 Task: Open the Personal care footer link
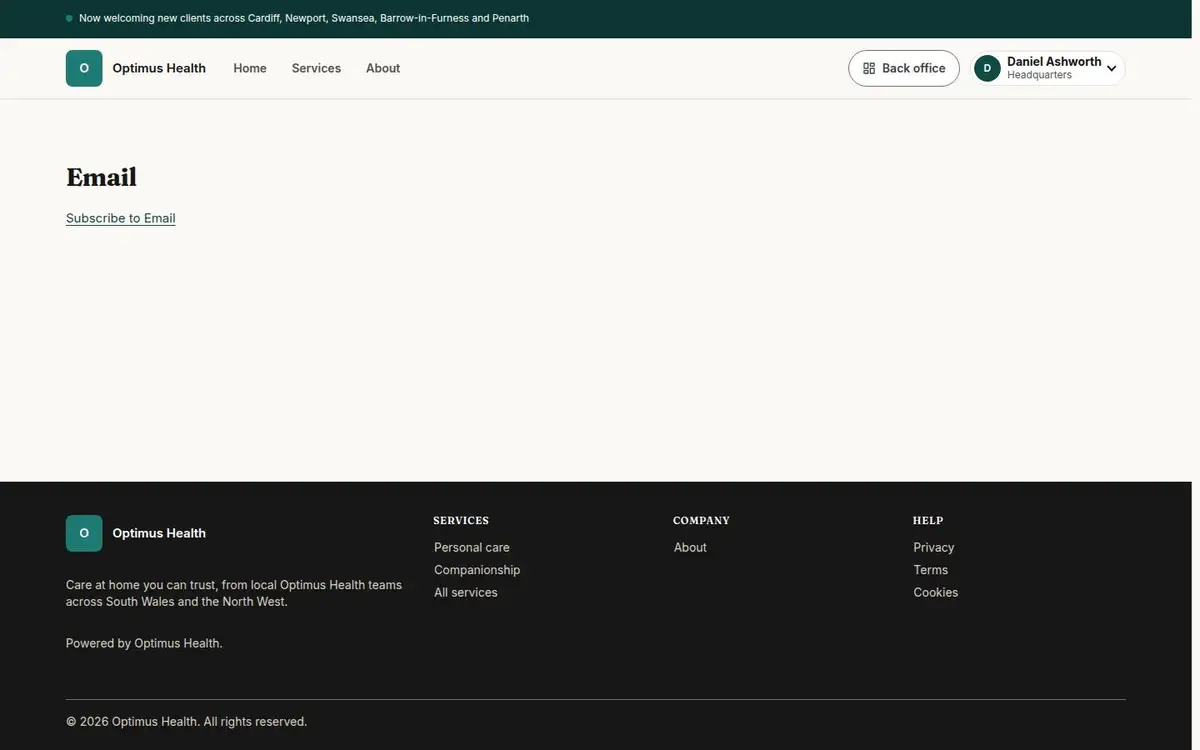click(x=472, y=547)
